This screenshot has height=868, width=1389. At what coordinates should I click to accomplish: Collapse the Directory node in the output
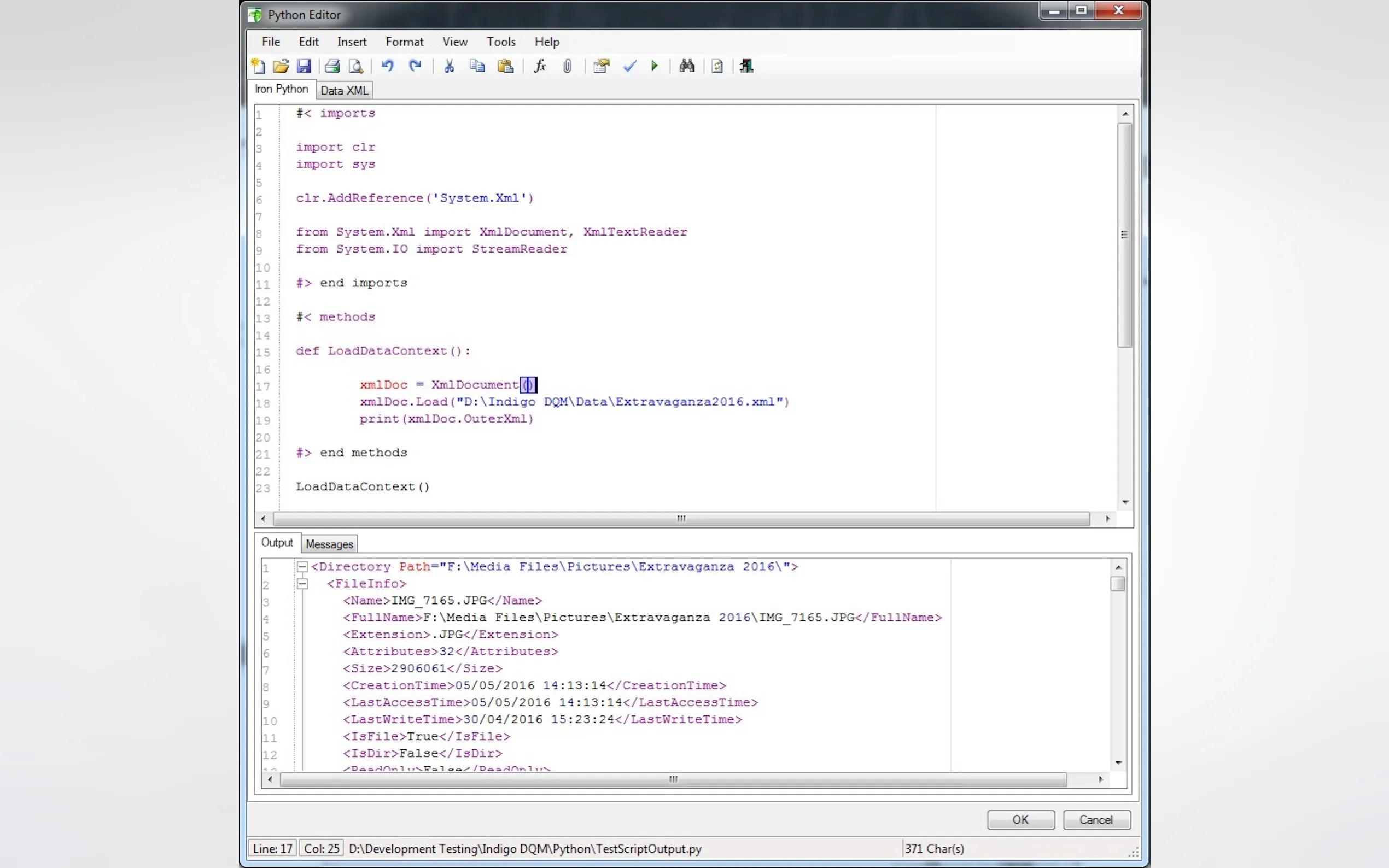pos(302,567)
